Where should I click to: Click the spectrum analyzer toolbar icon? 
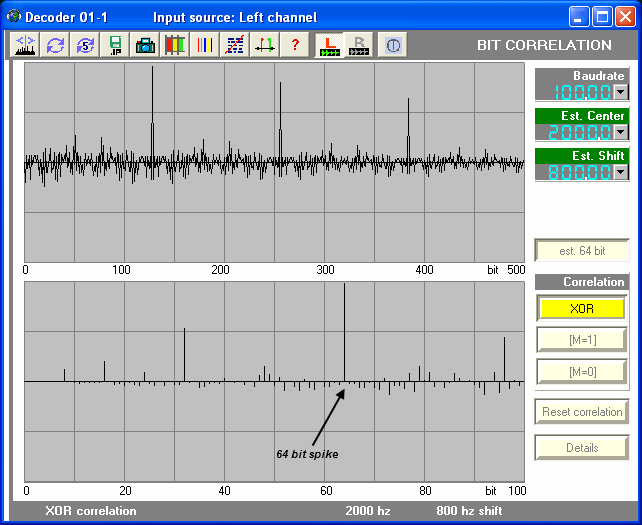pyautogui.click(x=26, y=45)
